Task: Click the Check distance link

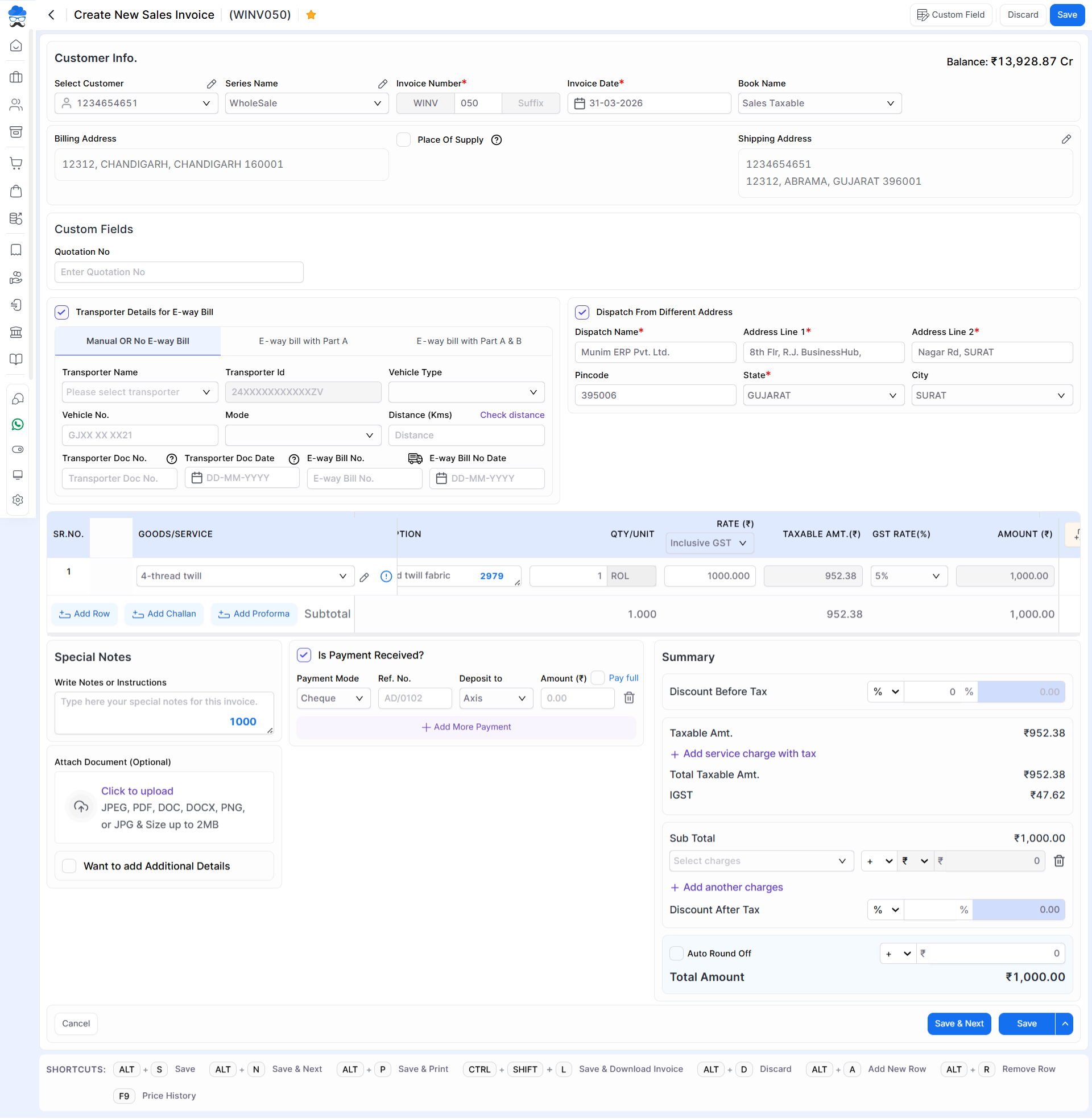Action: (511, 415)
